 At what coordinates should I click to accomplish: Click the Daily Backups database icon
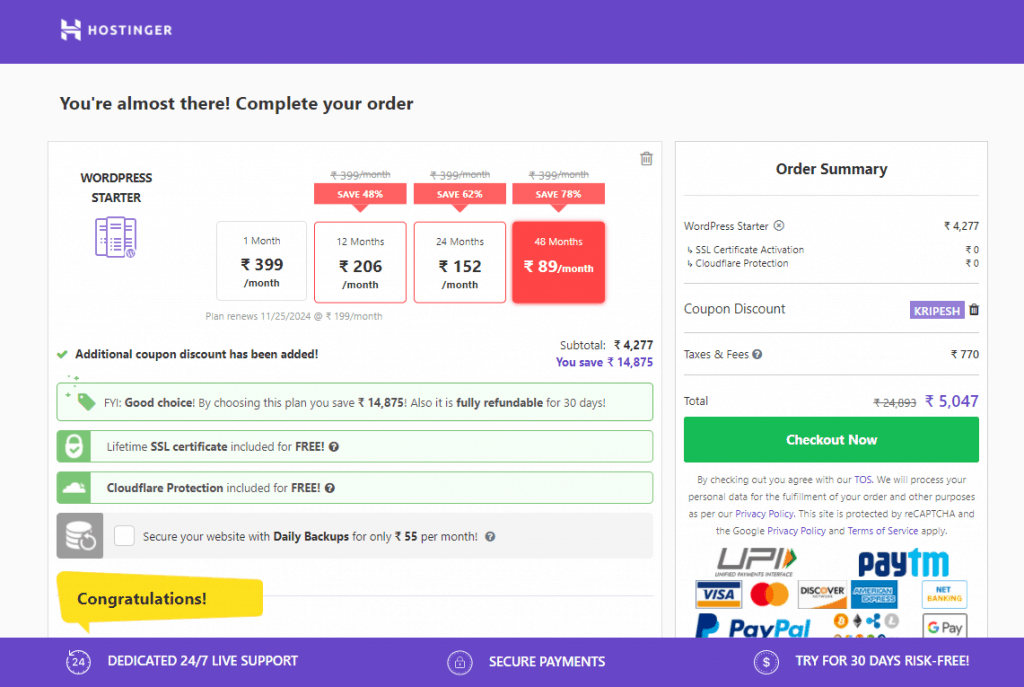pos(80,535)
